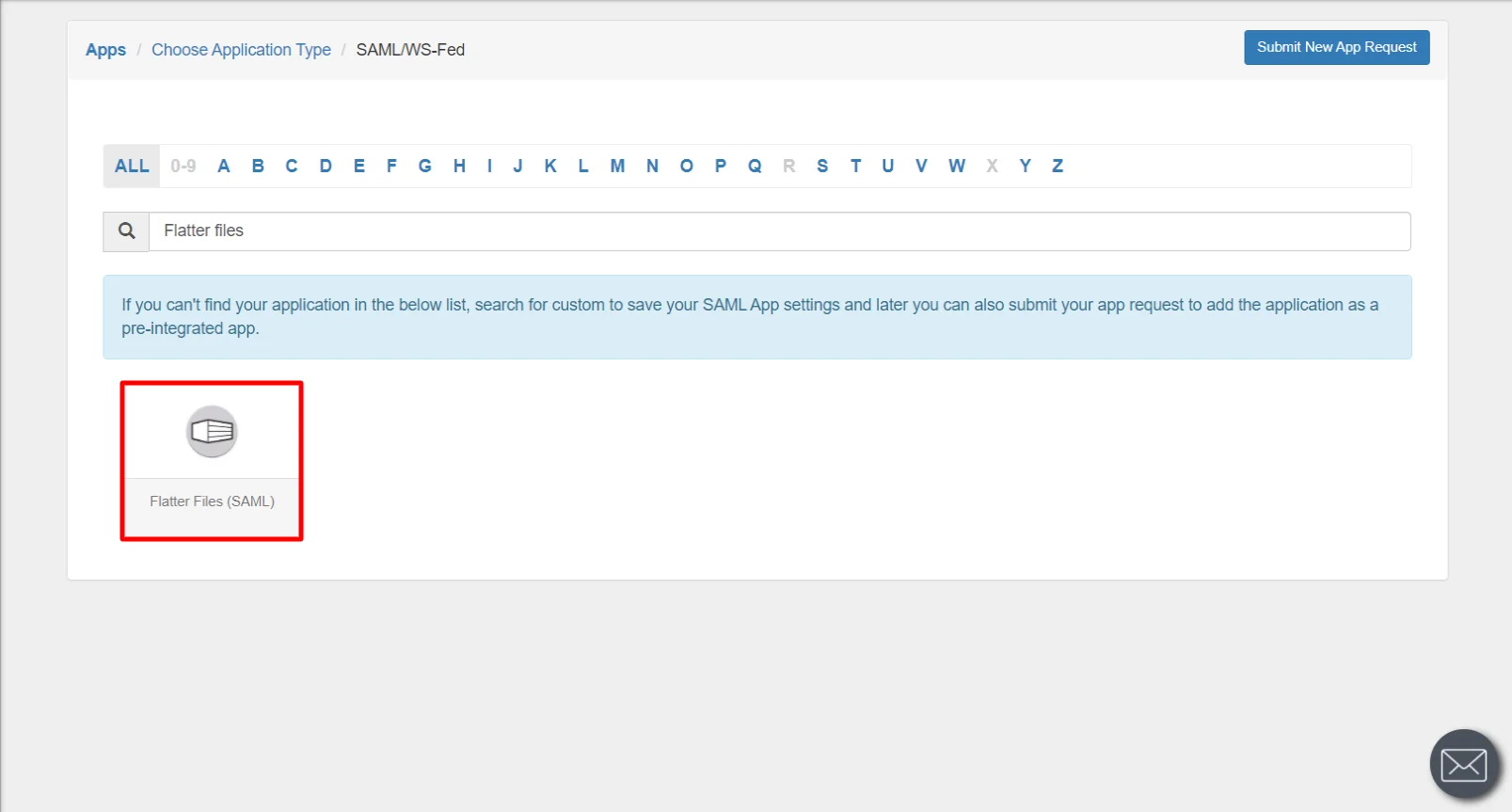The height and width of the screenshot is (812, 1512).
Task: Filter apps by letter R
Action: click(789, 166)
